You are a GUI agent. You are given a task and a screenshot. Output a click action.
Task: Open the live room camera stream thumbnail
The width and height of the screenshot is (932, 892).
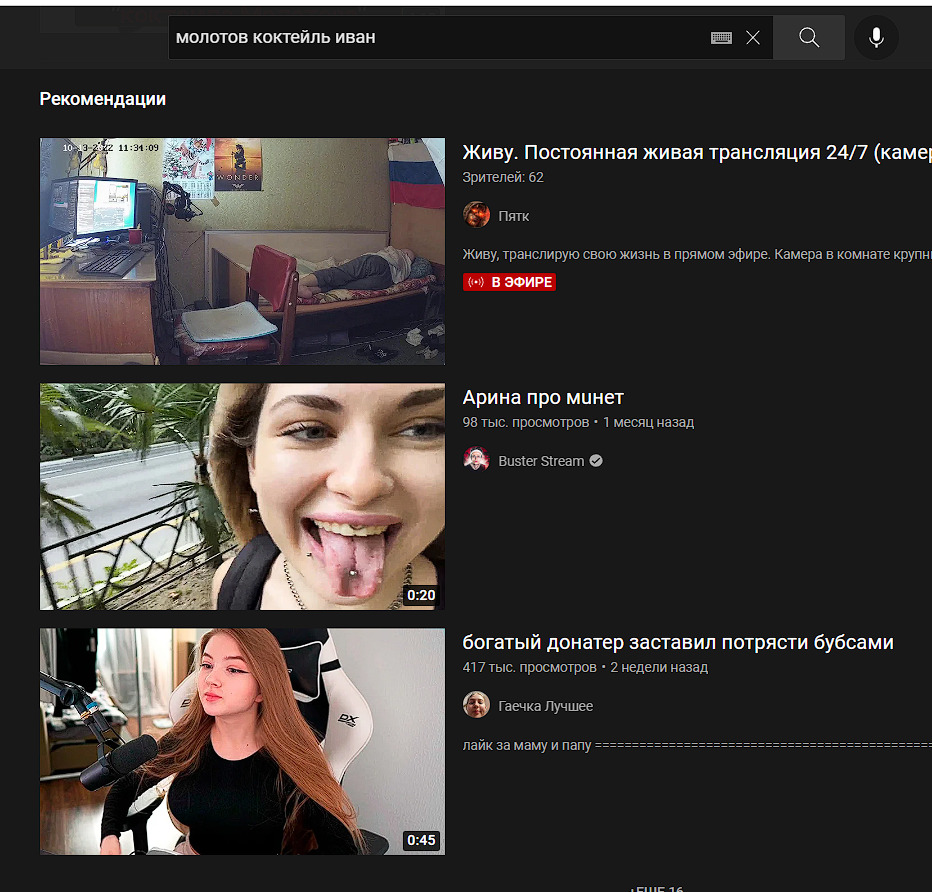click(242, 251)
